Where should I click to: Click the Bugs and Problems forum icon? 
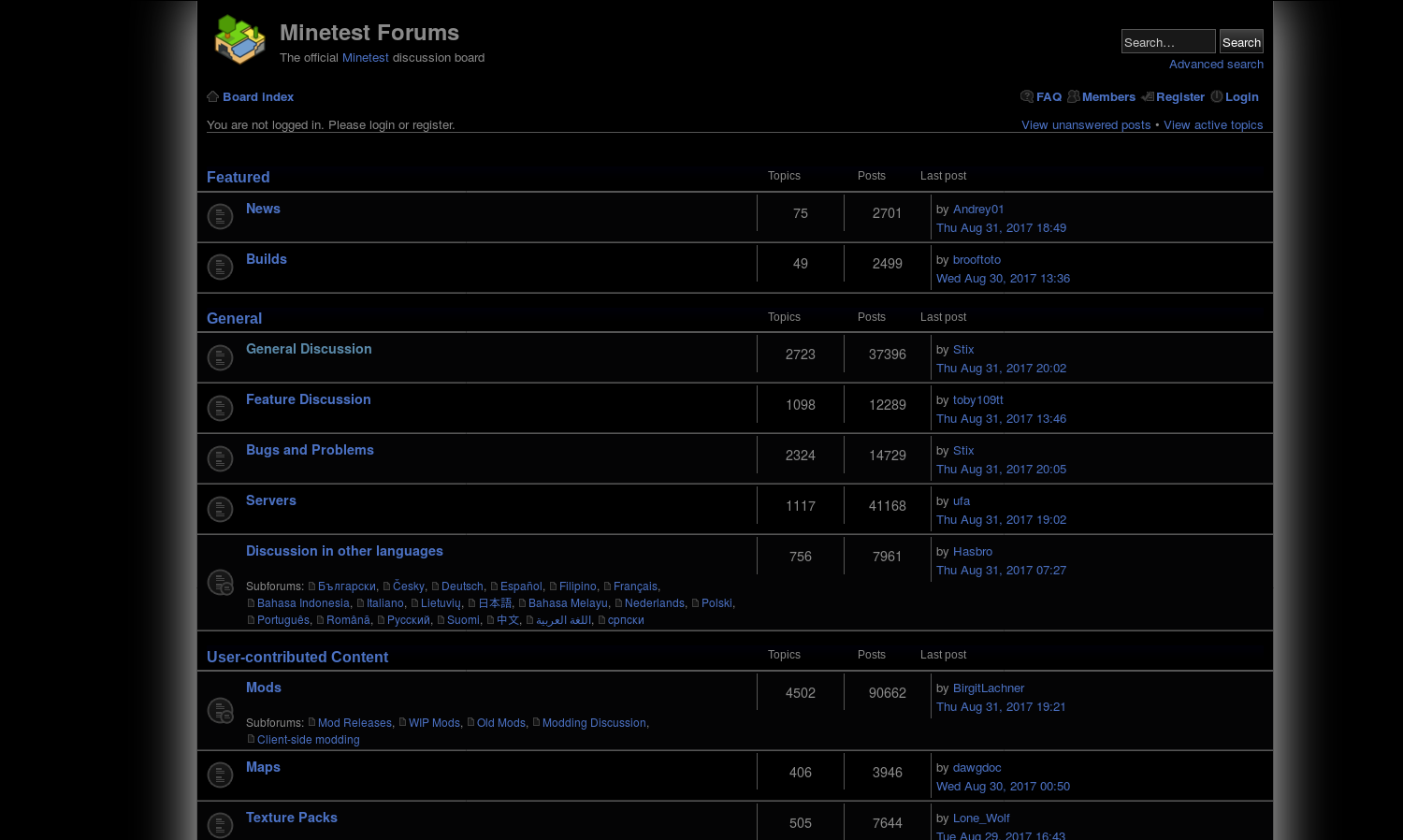(x=220, y=458)
